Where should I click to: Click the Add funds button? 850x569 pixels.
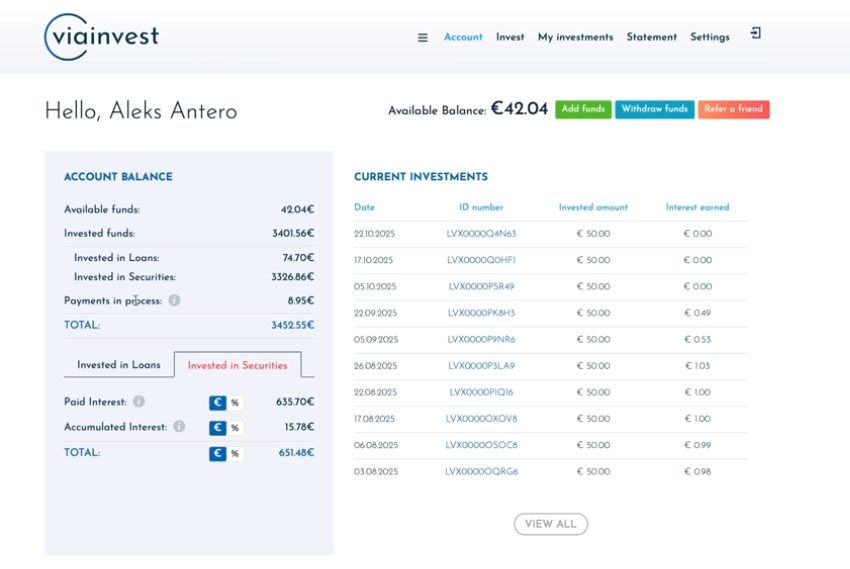pos(583,109)
